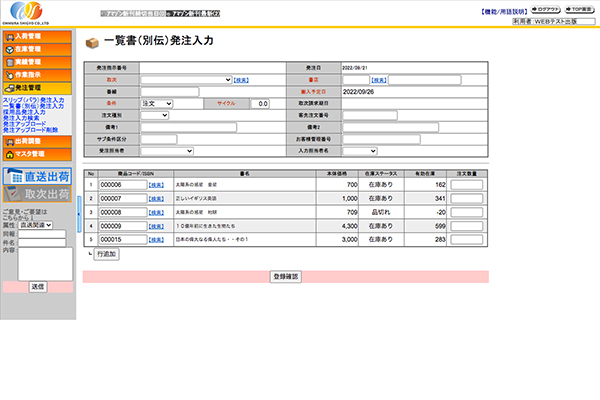Viewport: 600px width, 400px height.
Task: Click product code field 000007
Action: point(123,199)
